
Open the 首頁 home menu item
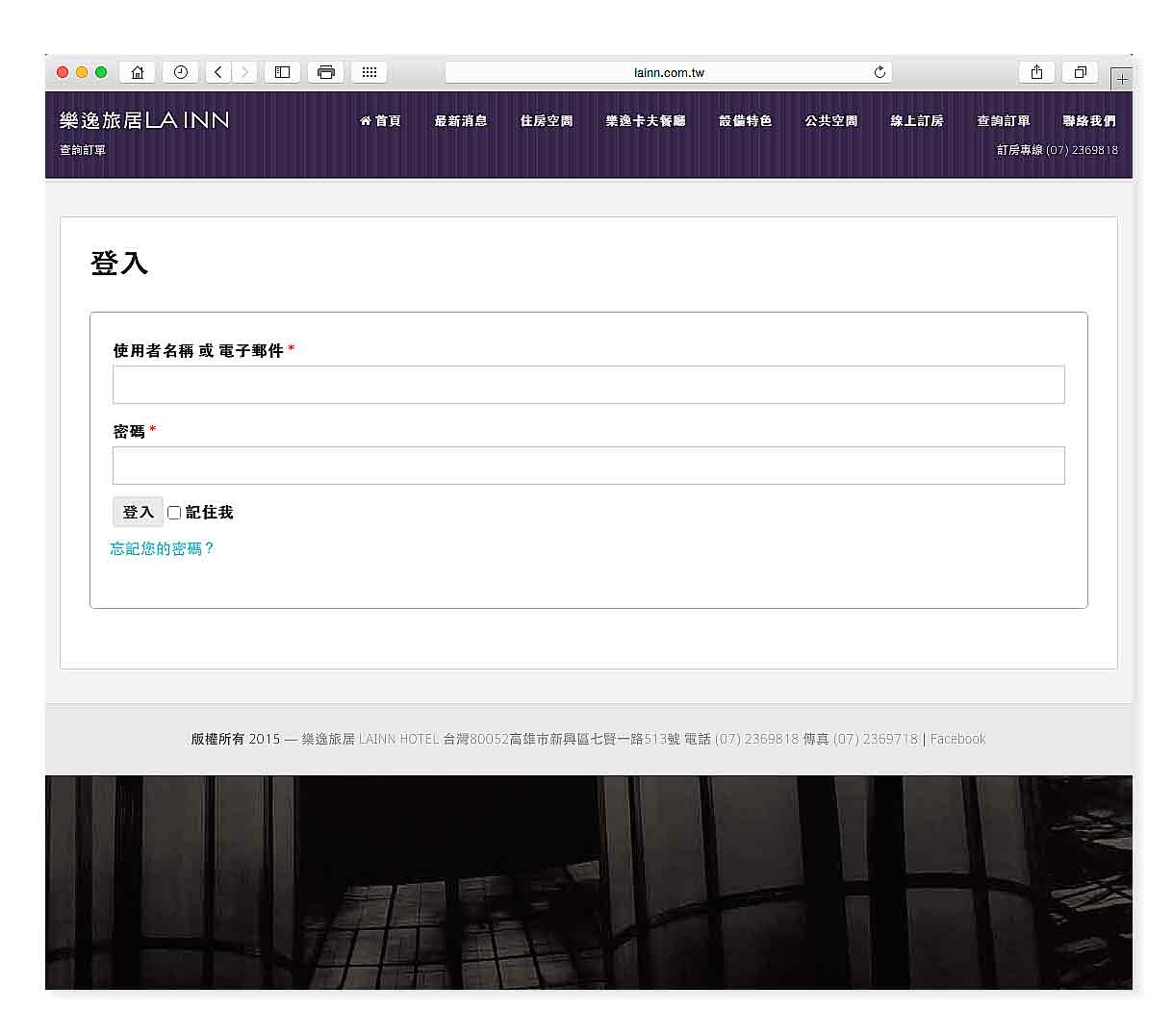pyautogui.click(x=380, y=121)
